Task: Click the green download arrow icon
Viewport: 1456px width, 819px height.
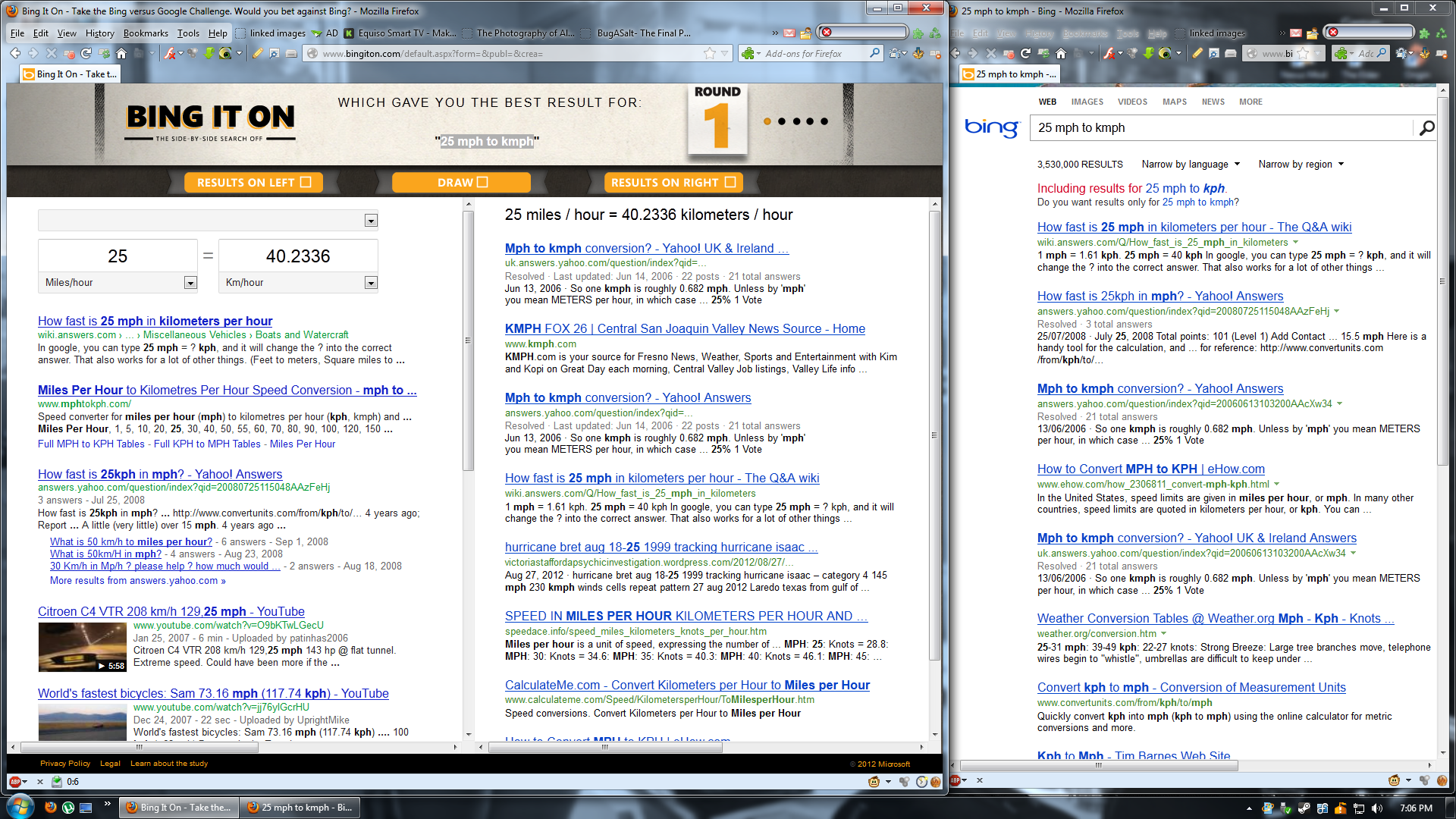Action: (x=209, y=54)
